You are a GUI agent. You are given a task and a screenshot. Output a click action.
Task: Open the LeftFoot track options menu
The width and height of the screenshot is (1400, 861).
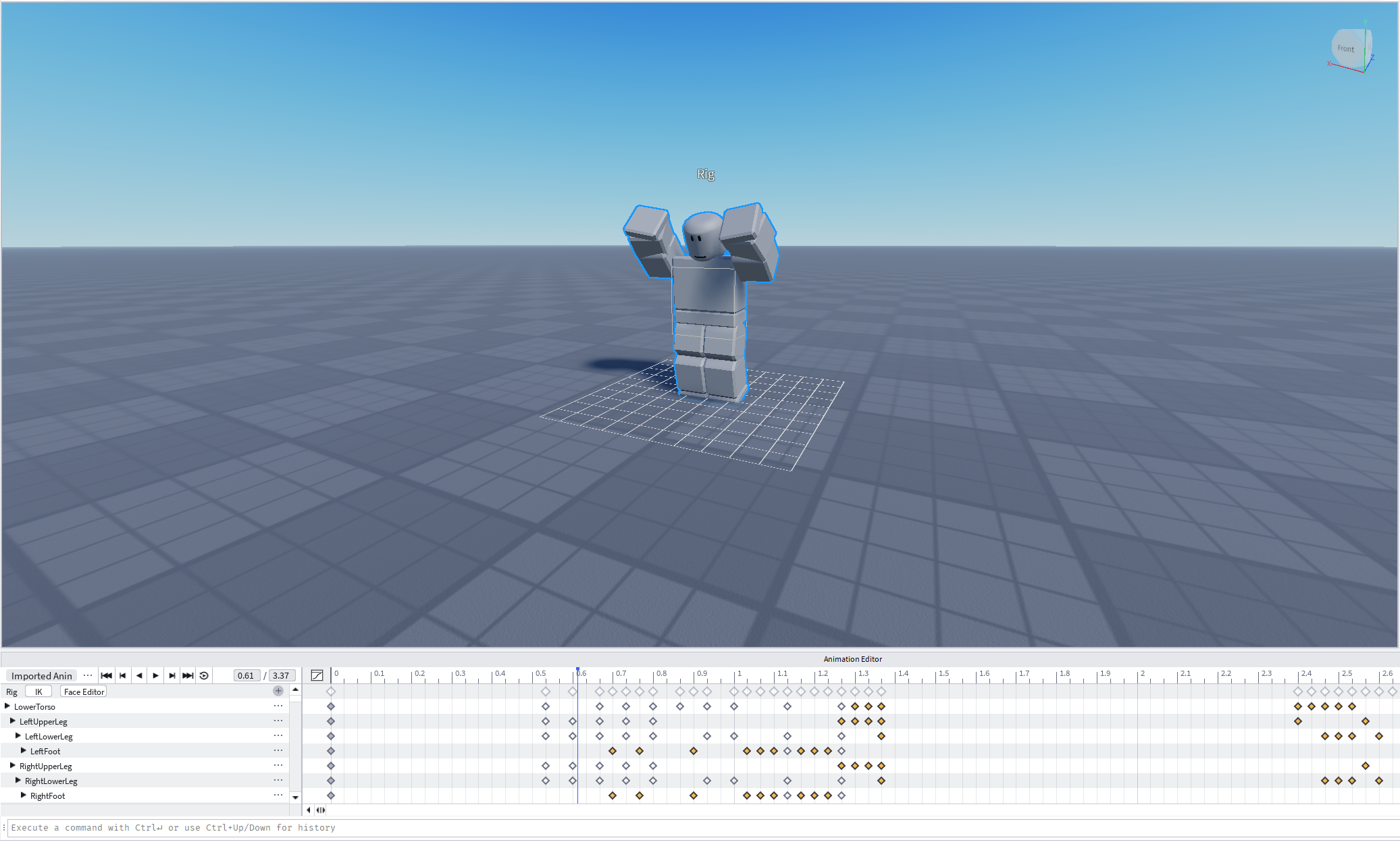(x=278, y=750)
